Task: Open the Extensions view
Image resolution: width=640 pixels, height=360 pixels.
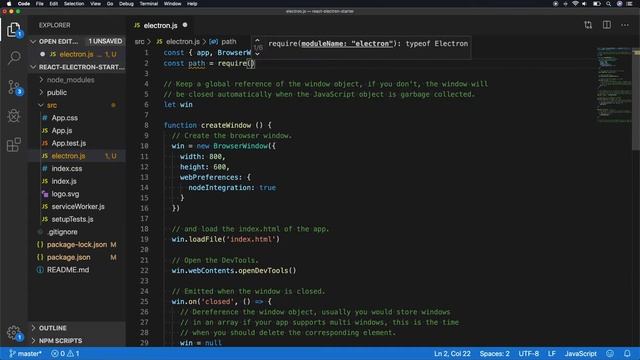Action: point(13,144)
